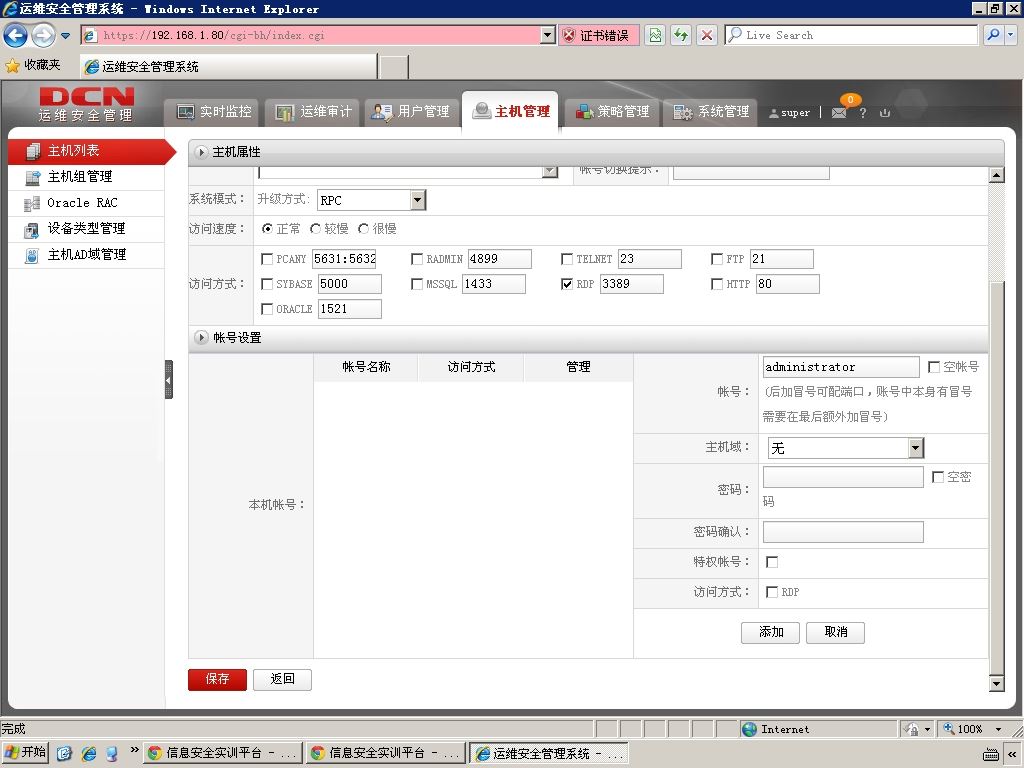Click the 帐号 administrator input field
Screen dimensions: 1024x768
click(841, 367)
